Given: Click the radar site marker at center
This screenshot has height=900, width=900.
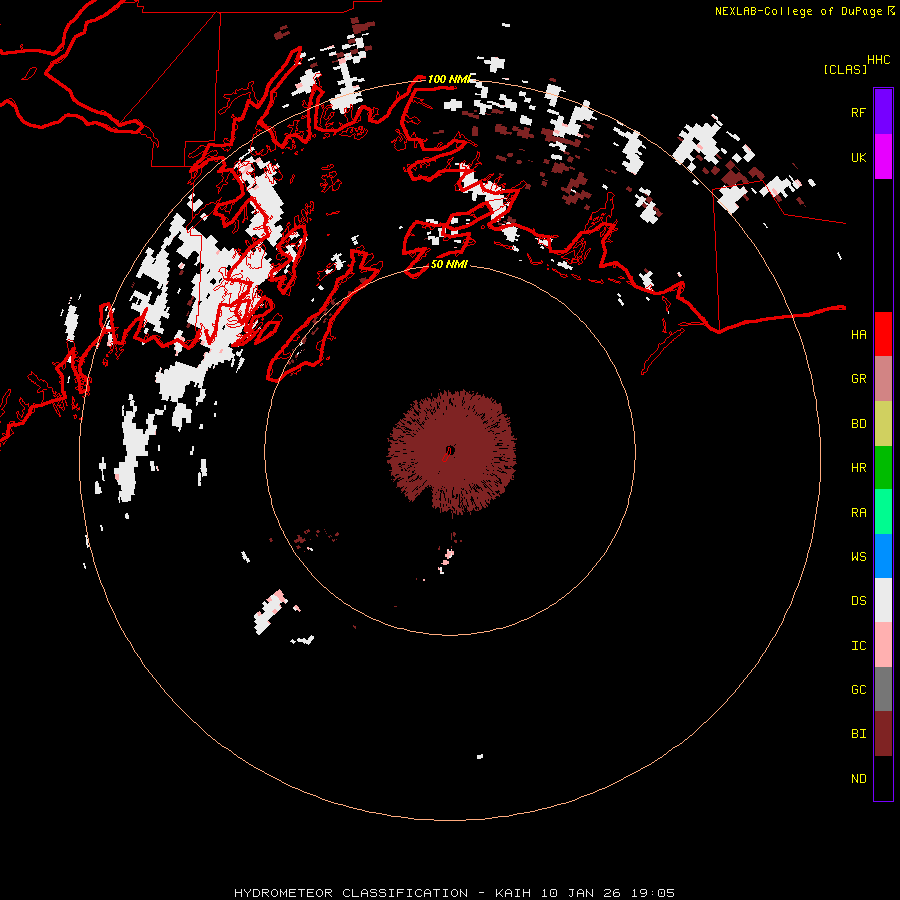Looking at the screenshot, I should (x=449, y=451).
